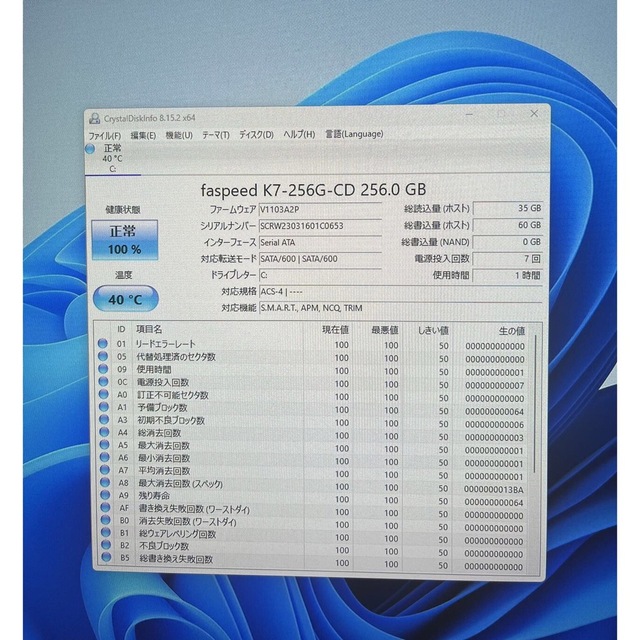This screenshot has height=640, width=640.
Task: Click the インターフェース field Serial ATA
Action: pyautogui.click(x=320, y=242)
